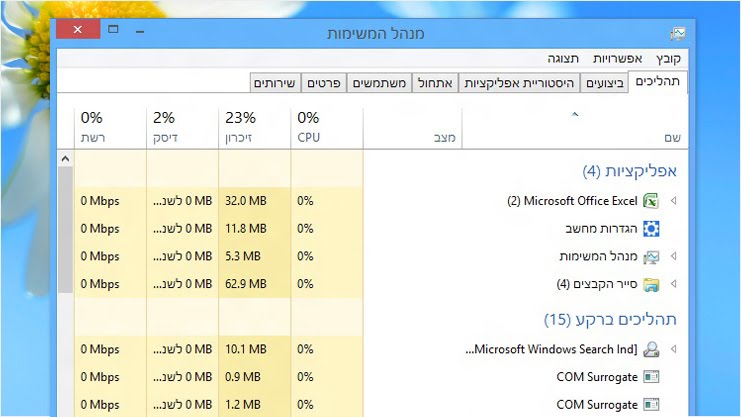This screenshot has width=741, height=417.
Task: Select the first COM Surrogate name
Action: click(597, 377)
